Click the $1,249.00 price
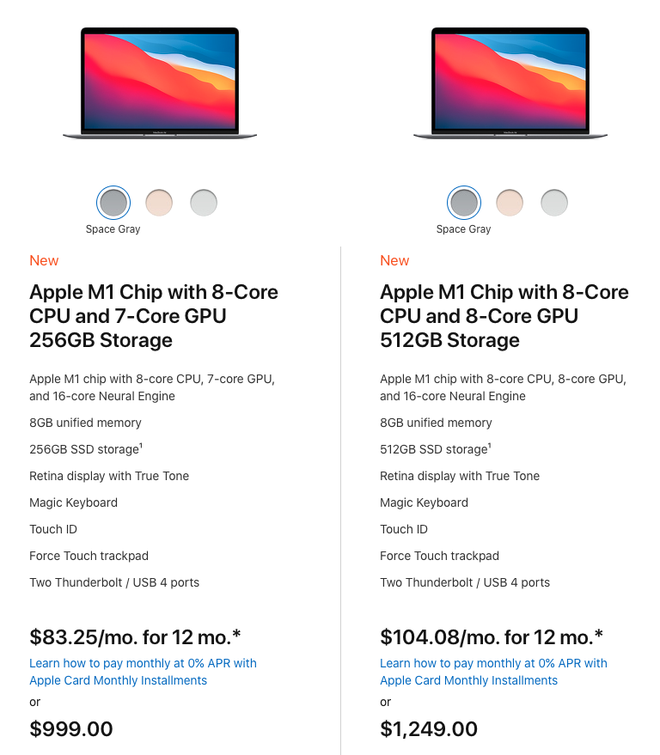The image size is (660, 755). [429, 729]
